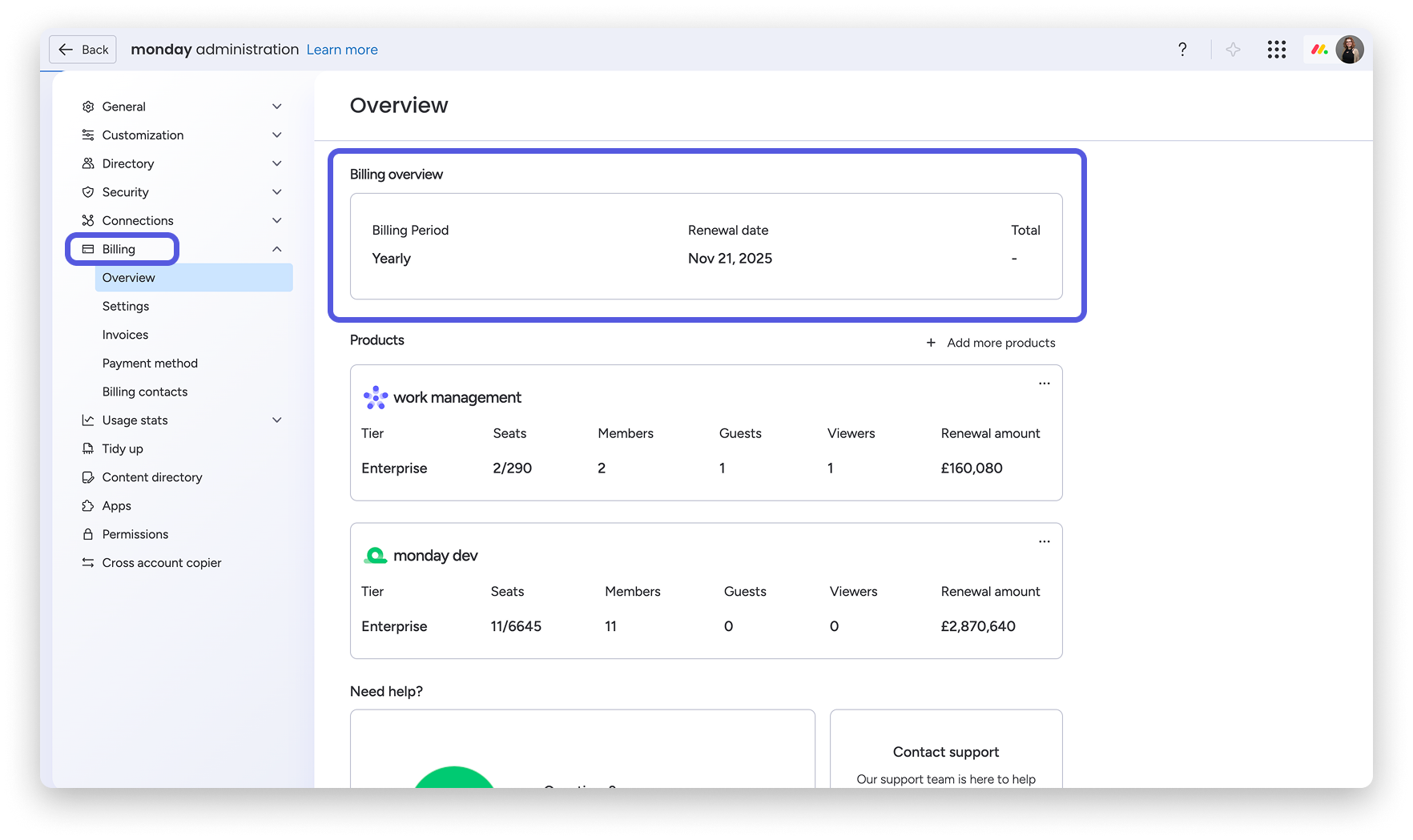This screenshot has width=1413, height=840.
Task: Expand the General section chevron
Action: tap(277, 107)
